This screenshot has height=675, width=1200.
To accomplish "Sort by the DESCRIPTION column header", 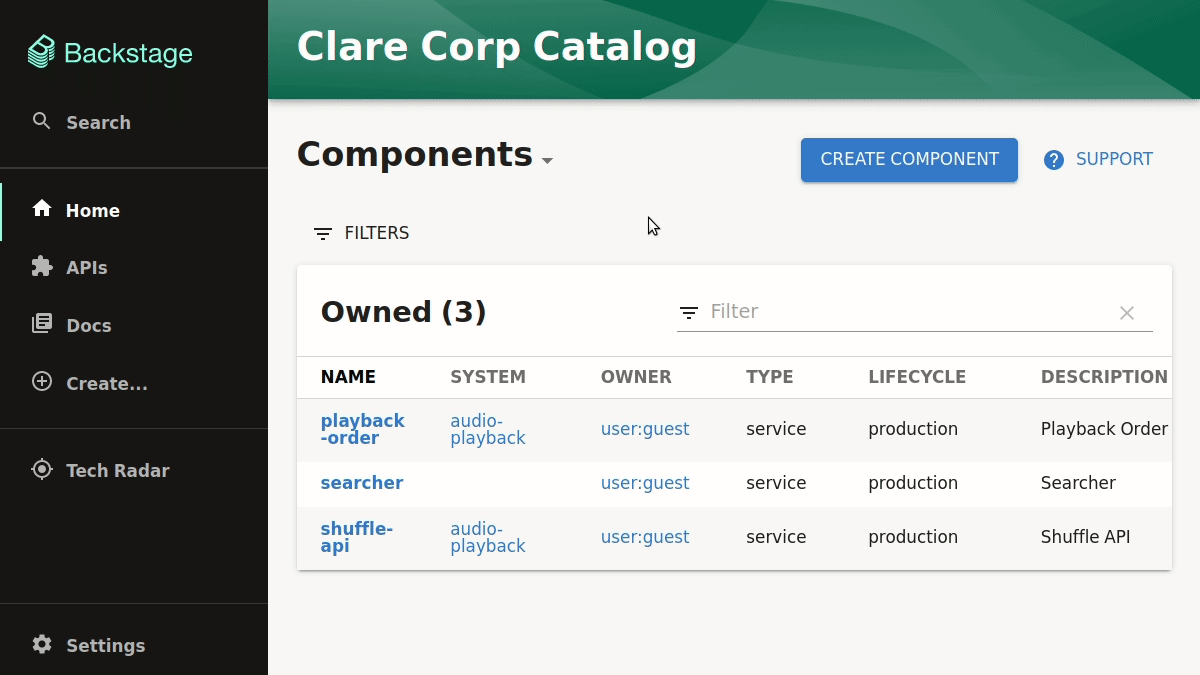I will click(x=1104, y=377).
